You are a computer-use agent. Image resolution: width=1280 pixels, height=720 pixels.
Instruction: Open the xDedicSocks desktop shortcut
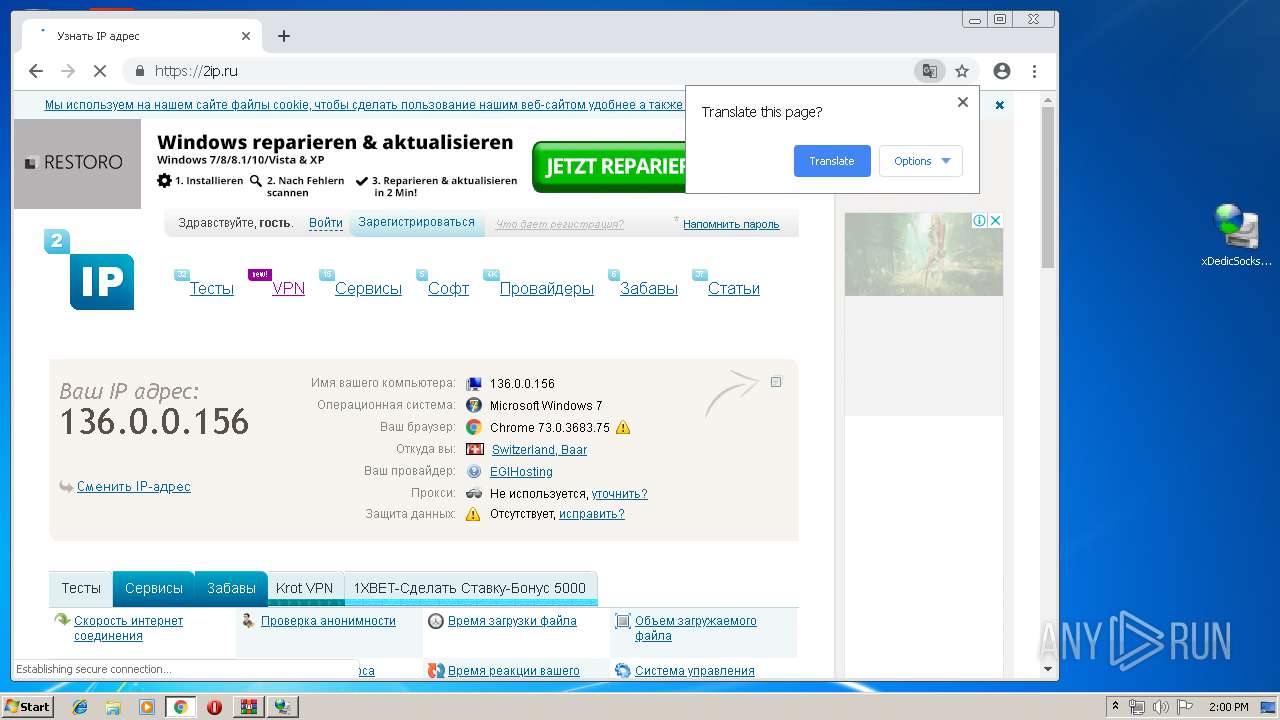pos(1237,236)
